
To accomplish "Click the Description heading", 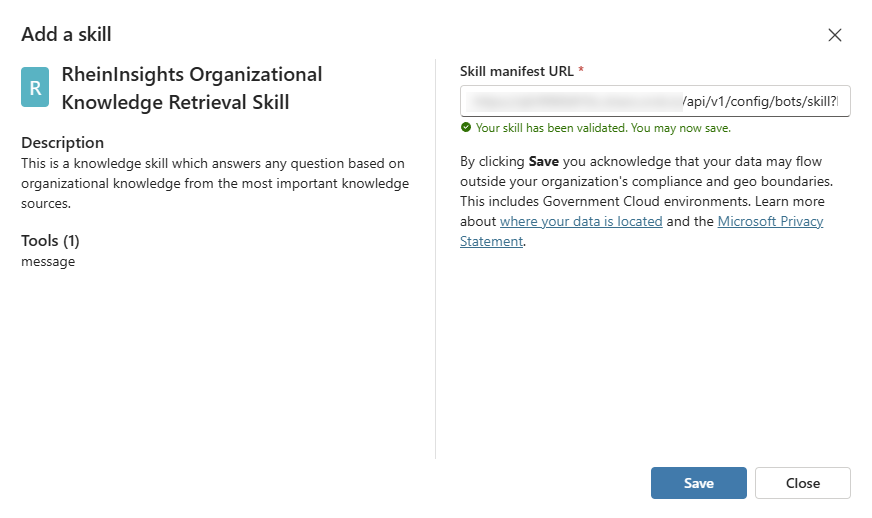I will [x=62, y=142].
